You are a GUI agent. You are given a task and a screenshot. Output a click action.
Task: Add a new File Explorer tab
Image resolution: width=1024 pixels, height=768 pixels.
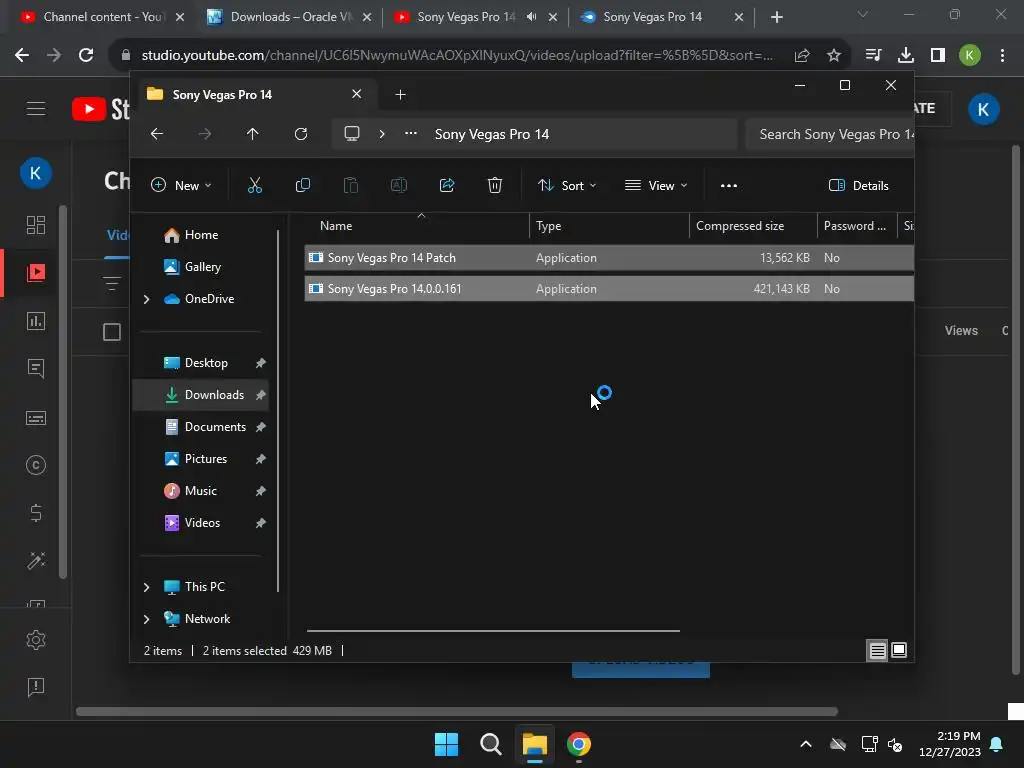(x=400, y=95)
